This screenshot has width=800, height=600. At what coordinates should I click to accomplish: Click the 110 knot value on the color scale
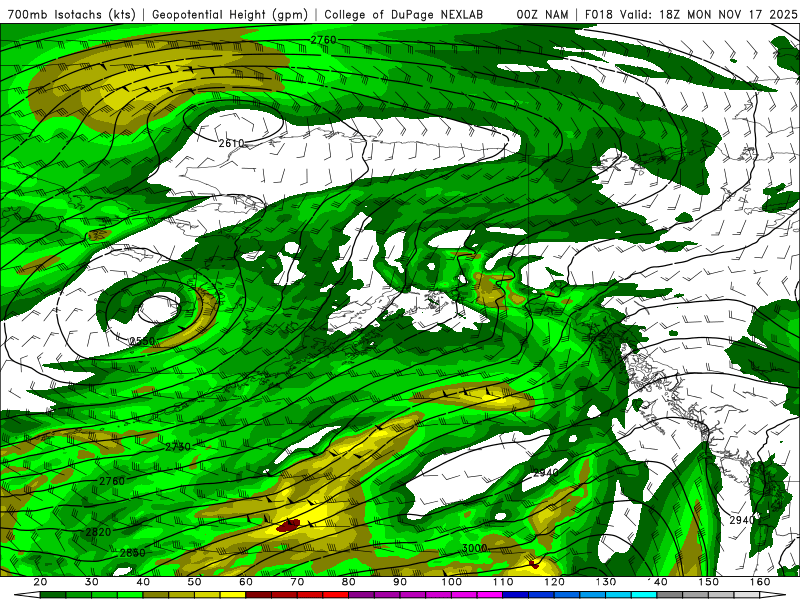[503, 582]
